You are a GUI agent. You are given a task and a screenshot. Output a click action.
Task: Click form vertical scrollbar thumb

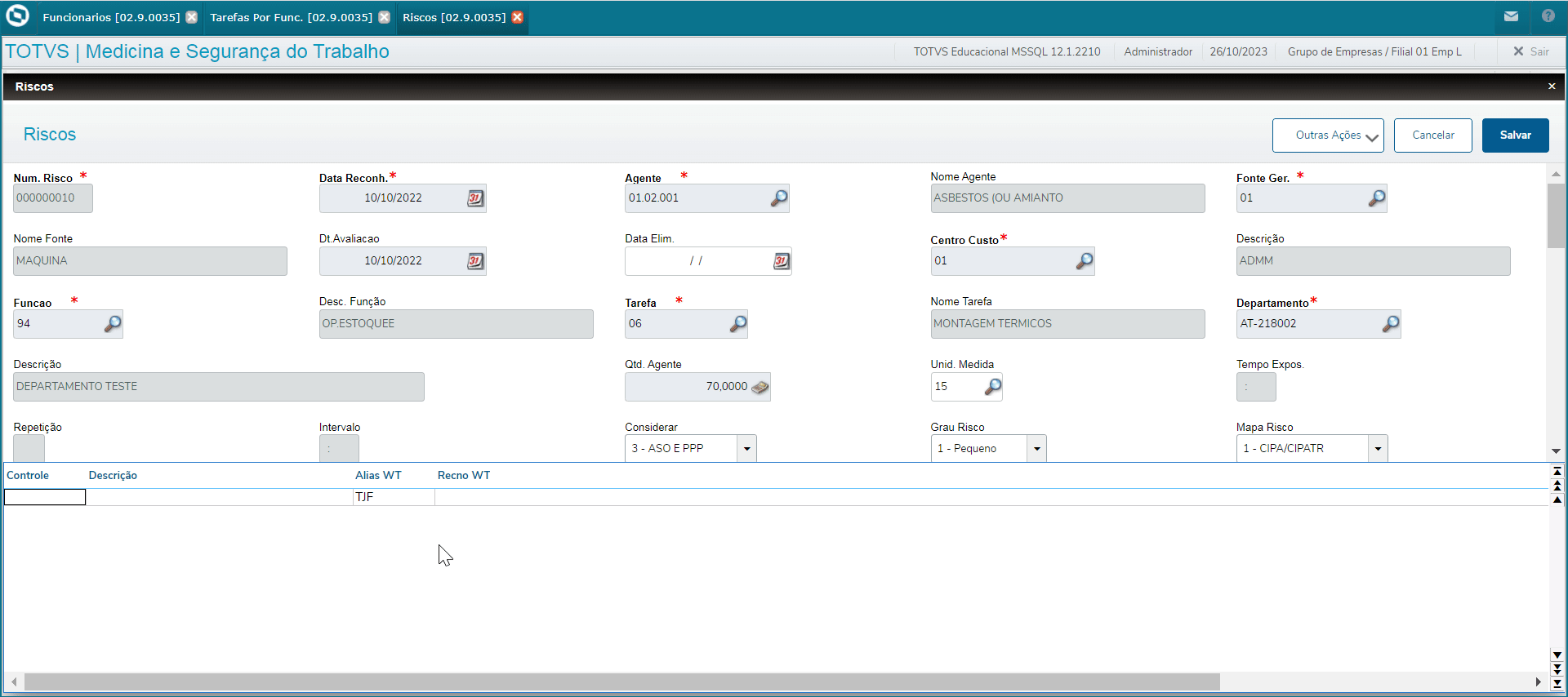click(1556, 215)
